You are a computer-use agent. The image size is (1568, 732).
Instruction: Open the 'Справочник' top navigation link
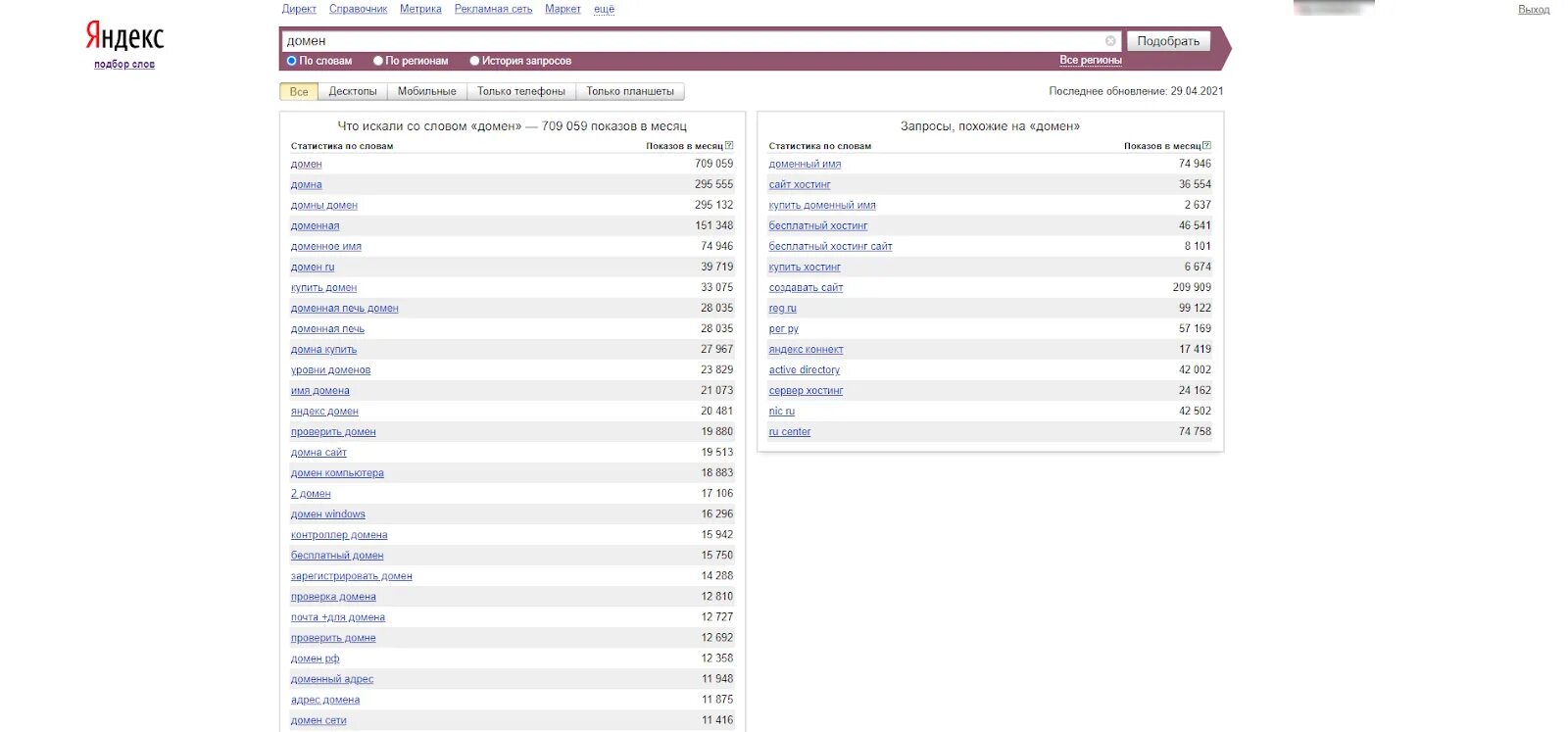pyautogui.click(x=358, y=9)
